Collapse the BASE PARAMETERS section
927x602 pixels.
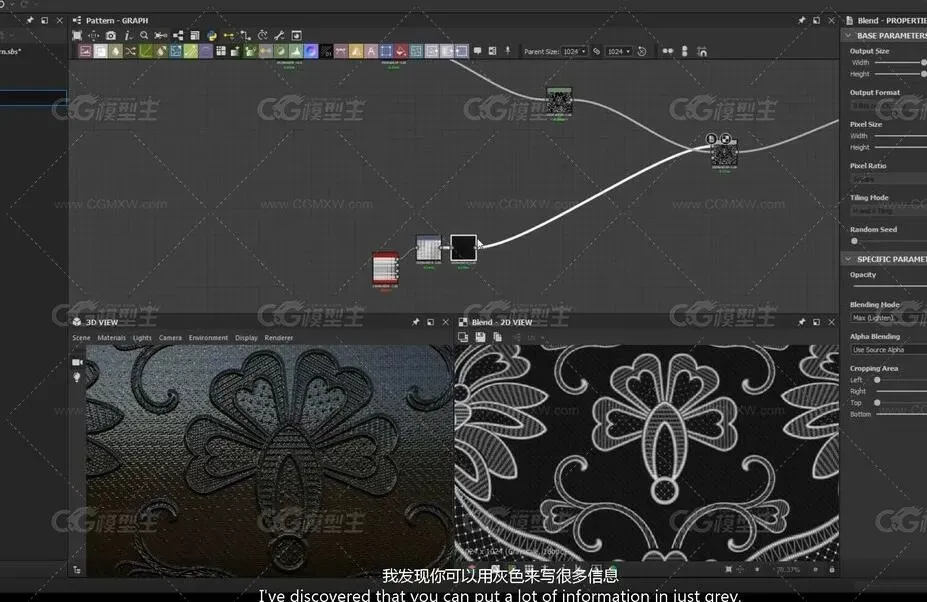tap(848, 35)
